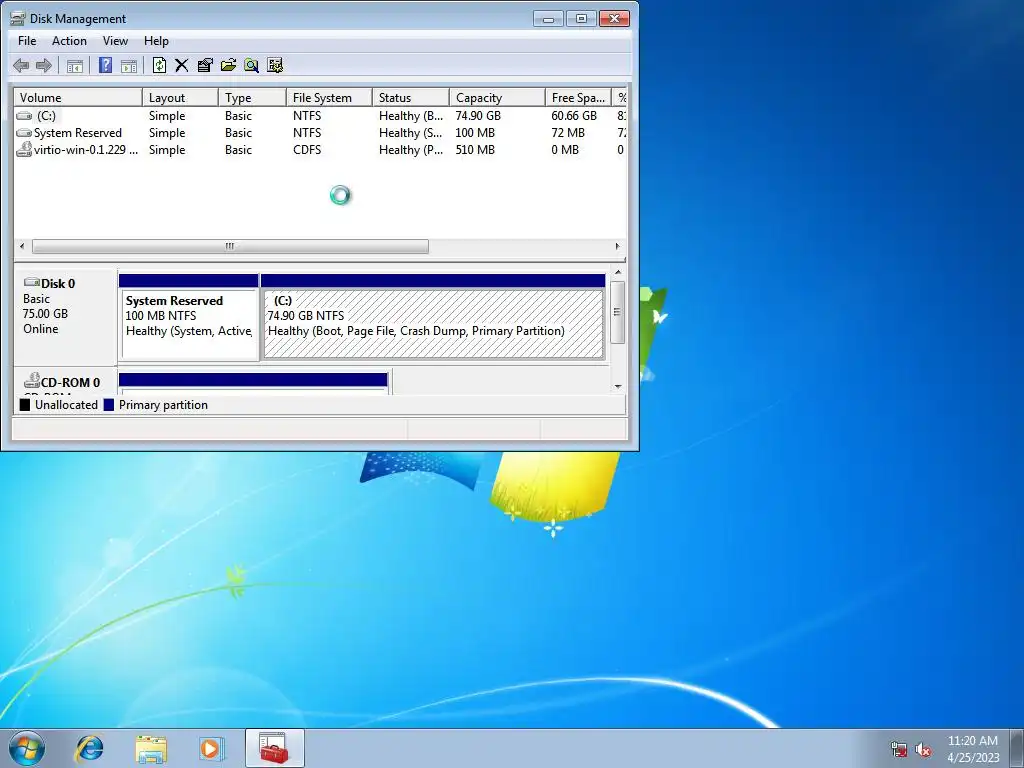The image size is (1024, 768).
Task: Click the 60.66 GB free space cell
Action: (x=574, y=116)
